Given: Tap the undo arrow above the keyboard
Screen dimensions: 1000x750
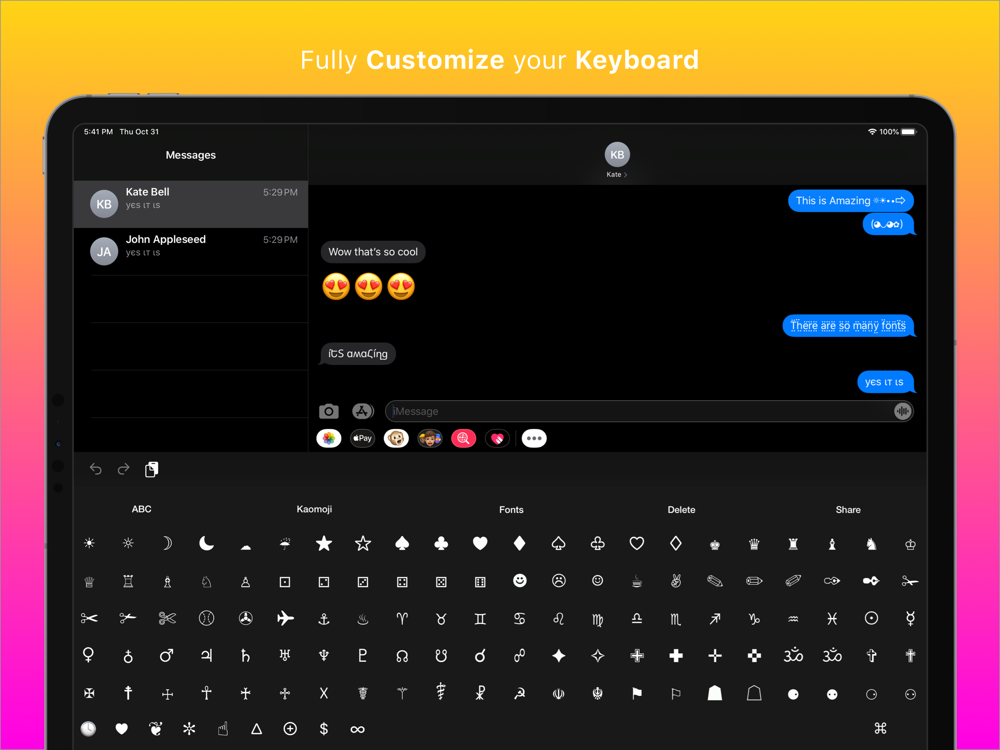Looking at the screenshot, I should tap(96, 469).
